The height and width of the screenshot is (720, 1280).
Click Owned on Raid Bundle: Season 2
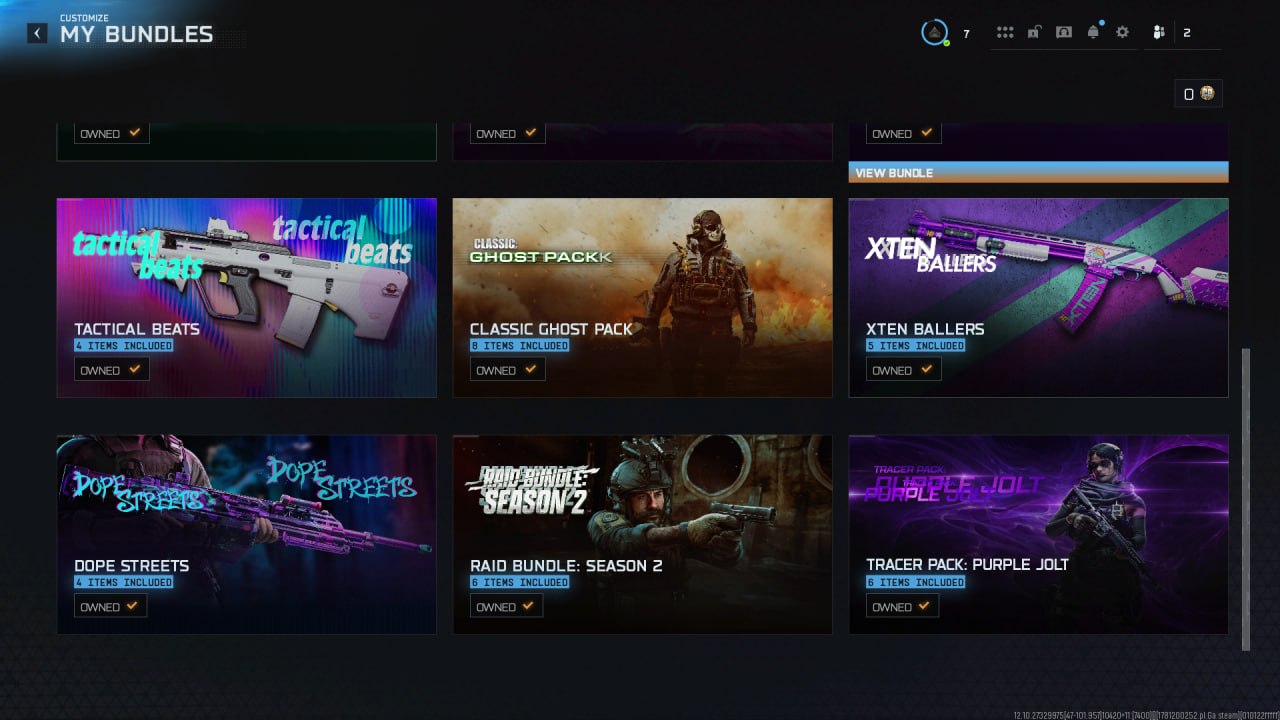click(x=506, y=606)
